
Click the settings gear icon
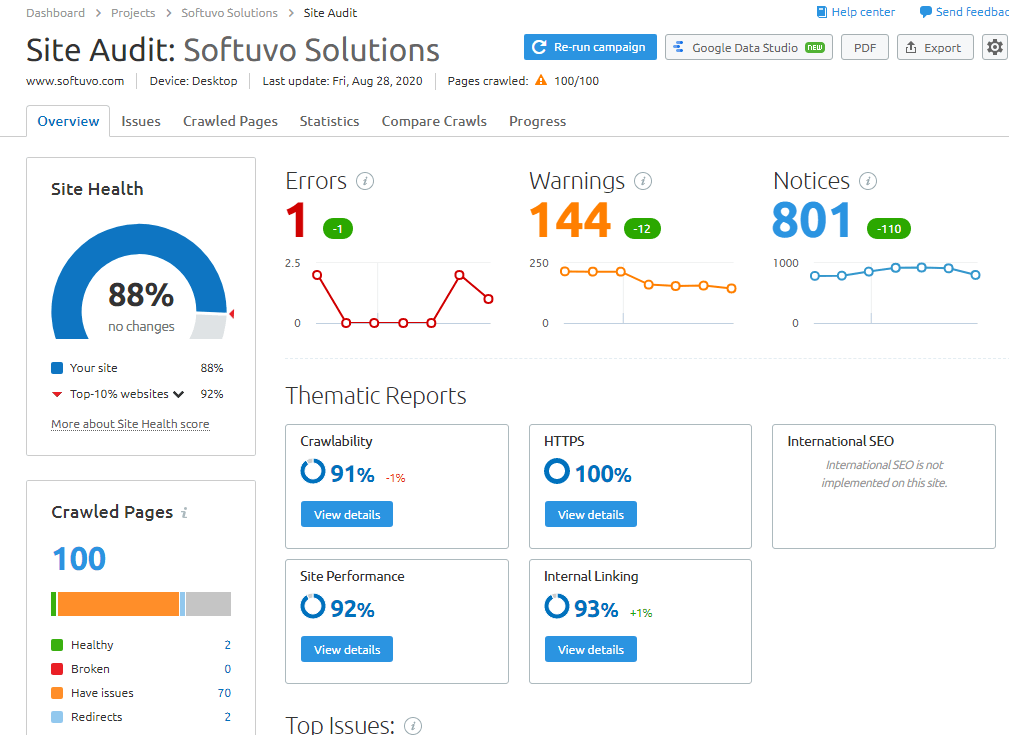995,48
